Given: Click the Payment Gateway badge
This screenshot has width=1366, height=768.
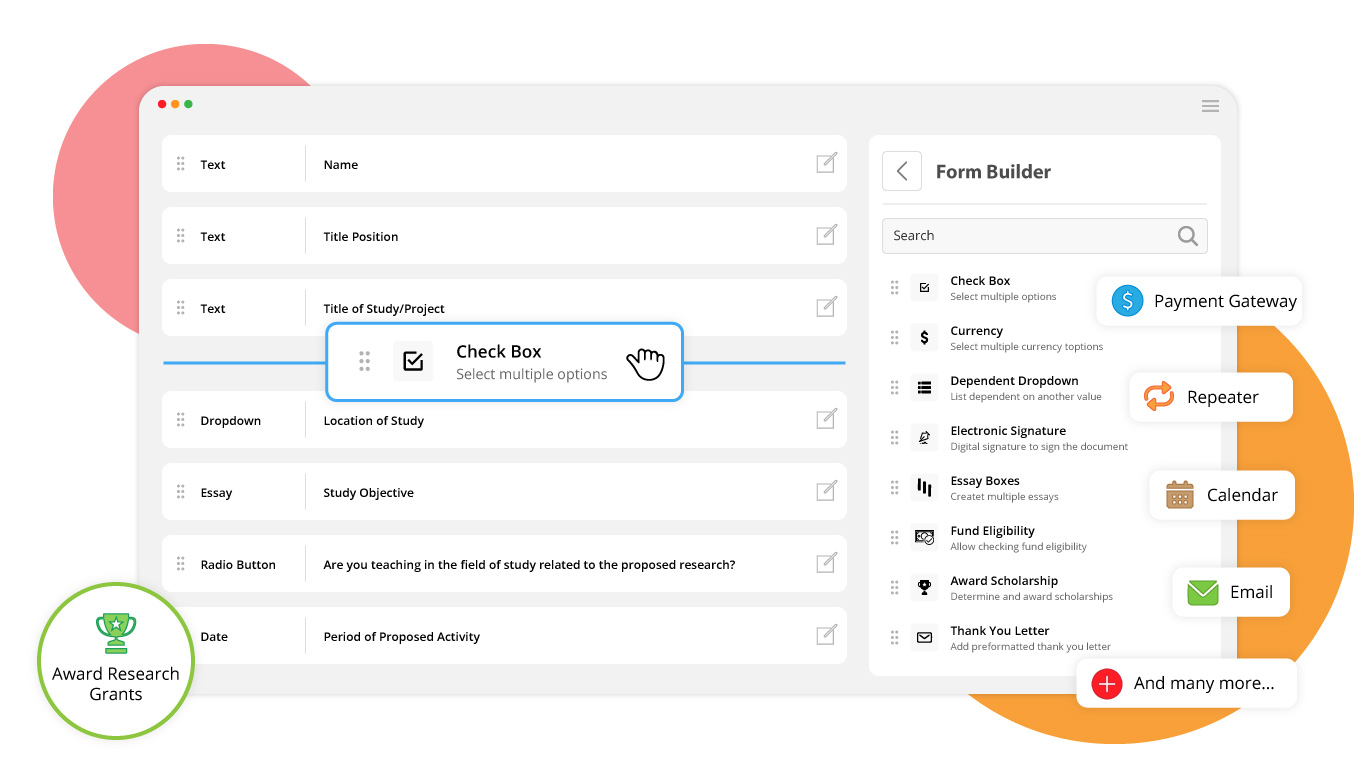Looking at the screenshot, I should 1199,301.
